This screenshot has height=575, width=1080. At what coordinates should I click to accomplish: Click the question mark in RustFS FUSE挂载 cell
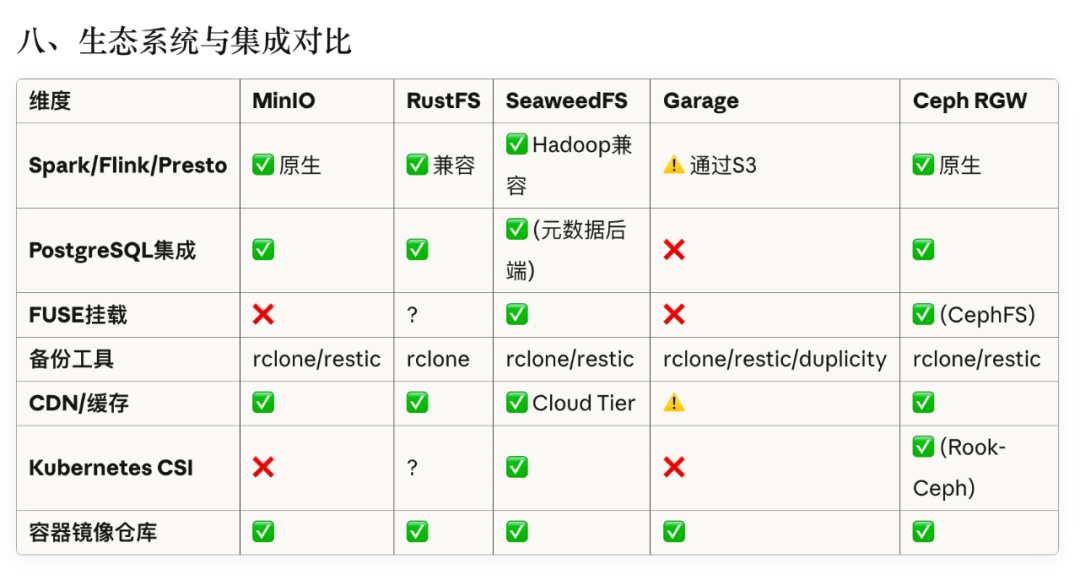tap(412, 315)
